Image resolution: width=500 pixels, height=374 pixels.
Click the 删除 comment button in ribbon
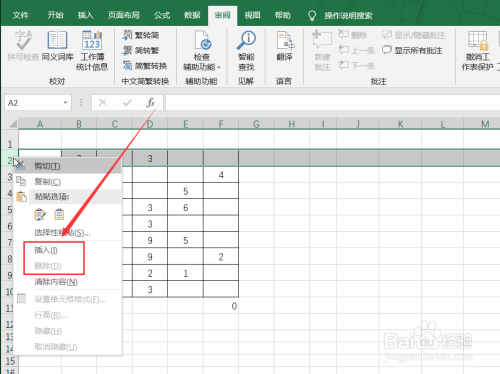pos(353,35)
